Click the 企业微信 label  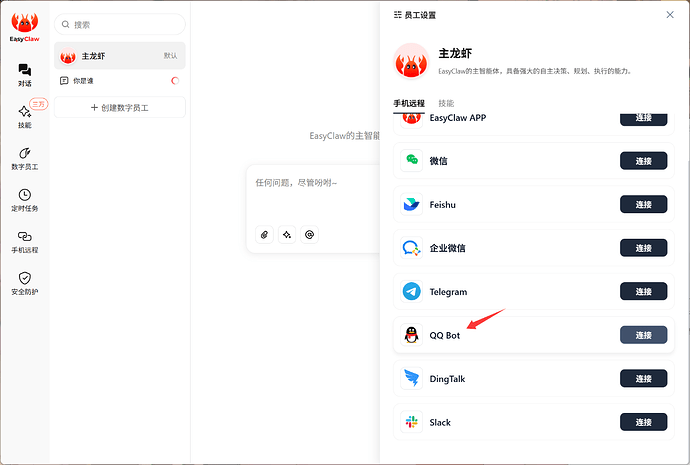tap(447, 248)
